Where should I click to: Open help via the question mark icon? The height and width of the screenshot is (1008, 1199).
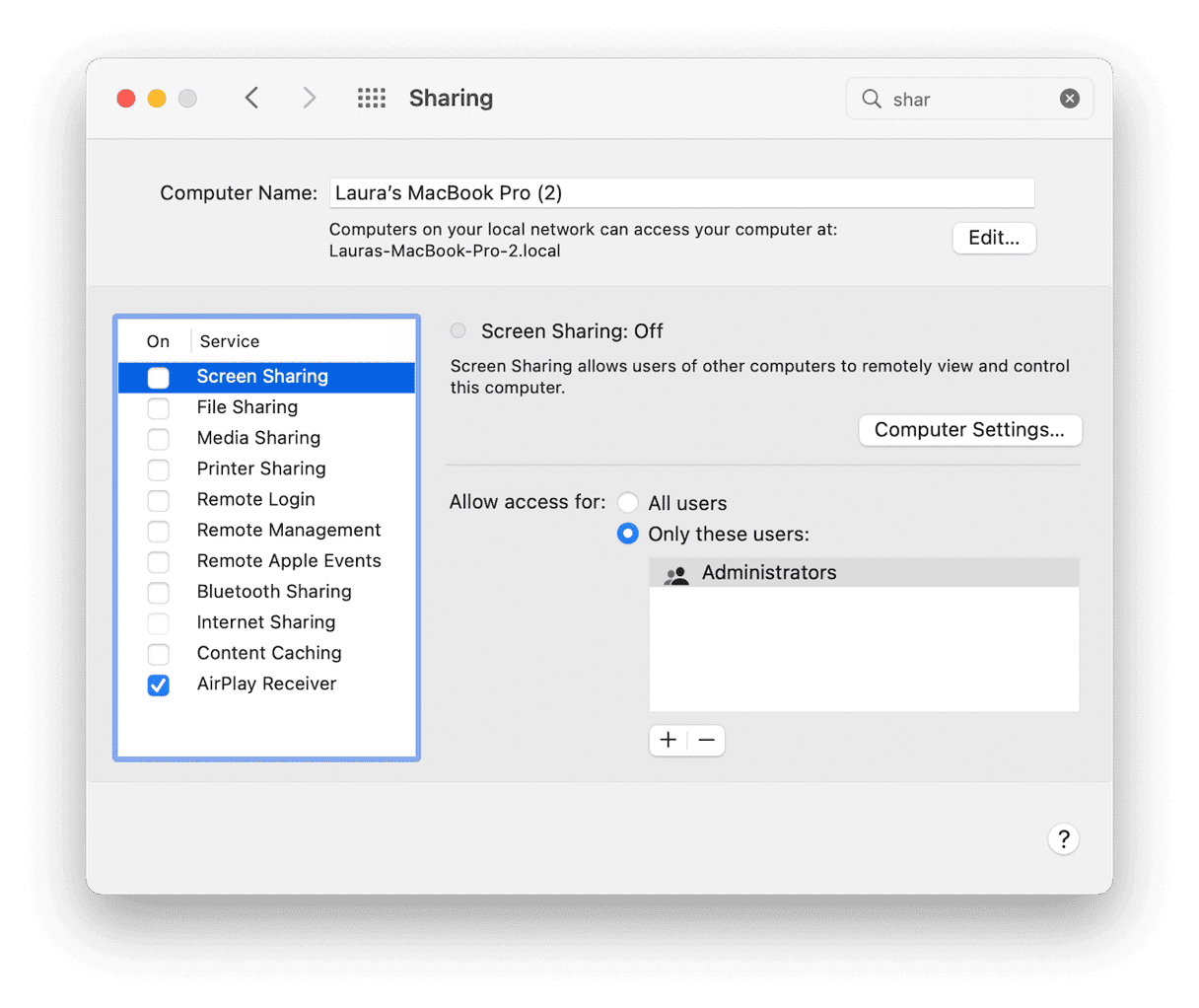pos(1063,839)
